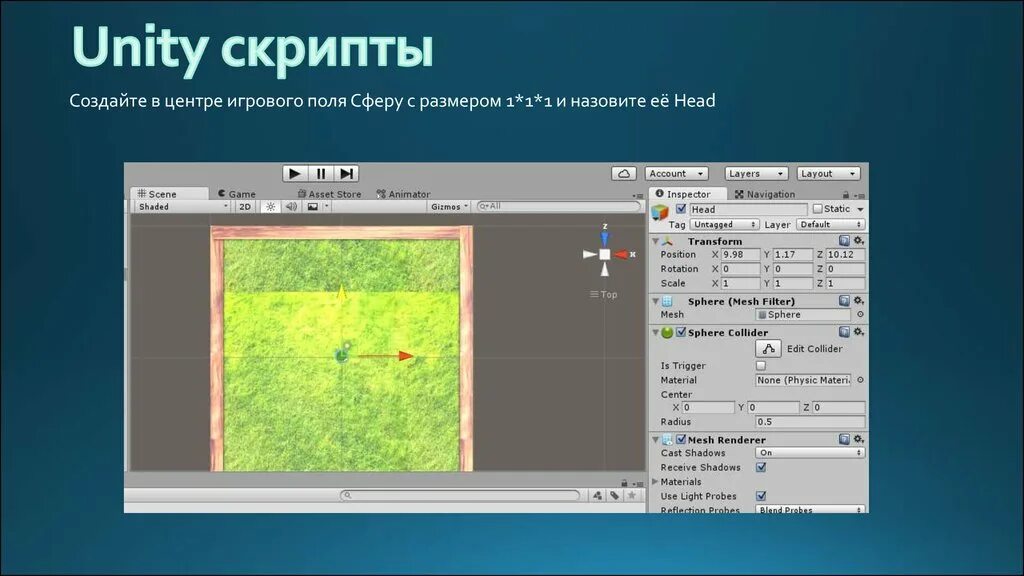
Task: Toggle scene audio speaker icon
Action: tap(291, 206)
